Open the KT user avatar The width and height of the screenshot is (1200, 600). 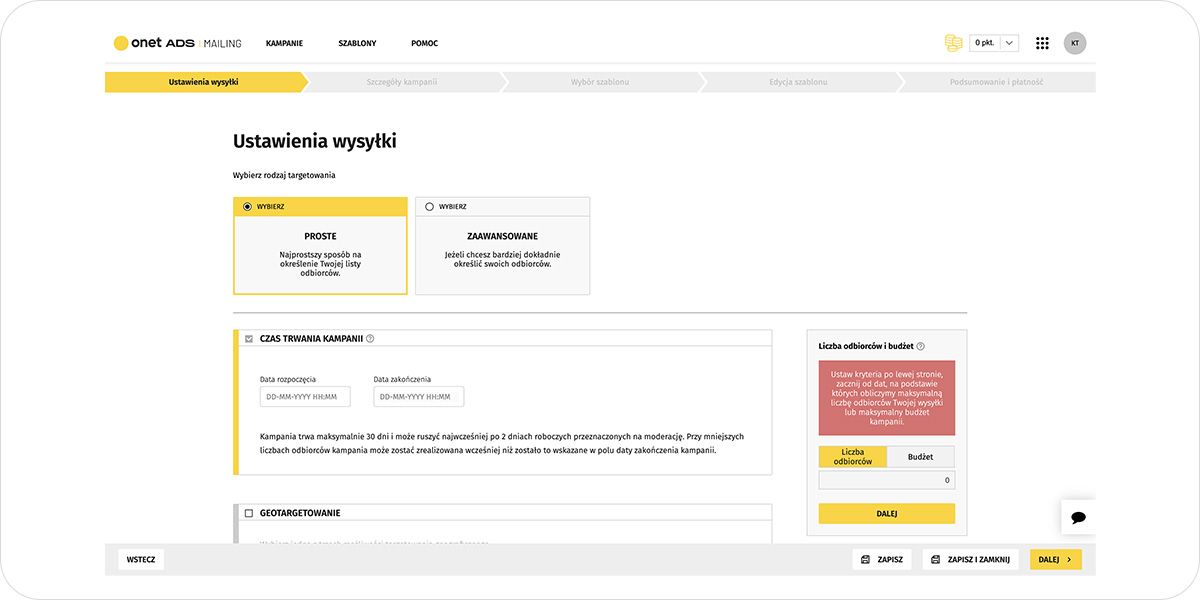[1075, 43]
